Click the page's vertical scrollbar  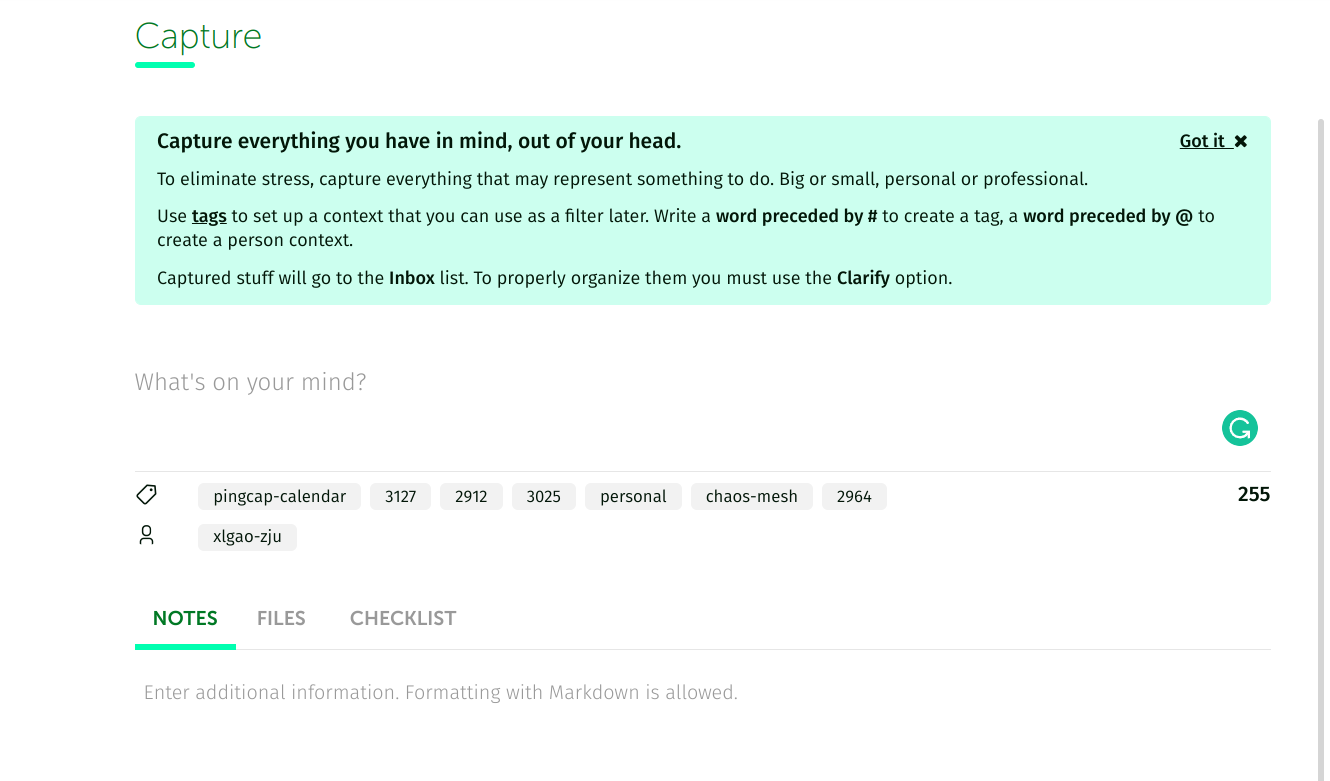tap(1322, 400)
